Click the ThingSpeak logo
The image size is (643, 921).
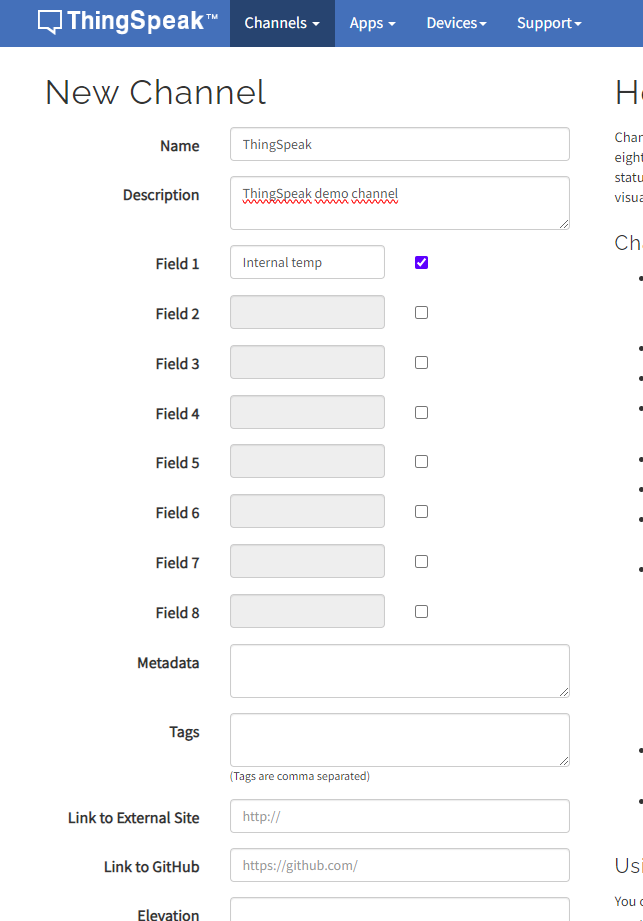(x=127, y=22)
